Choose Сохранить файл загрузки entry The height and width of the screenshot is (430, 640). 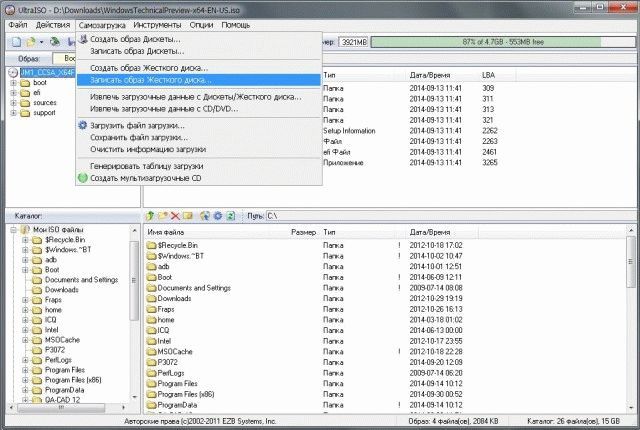pos(199,137)
